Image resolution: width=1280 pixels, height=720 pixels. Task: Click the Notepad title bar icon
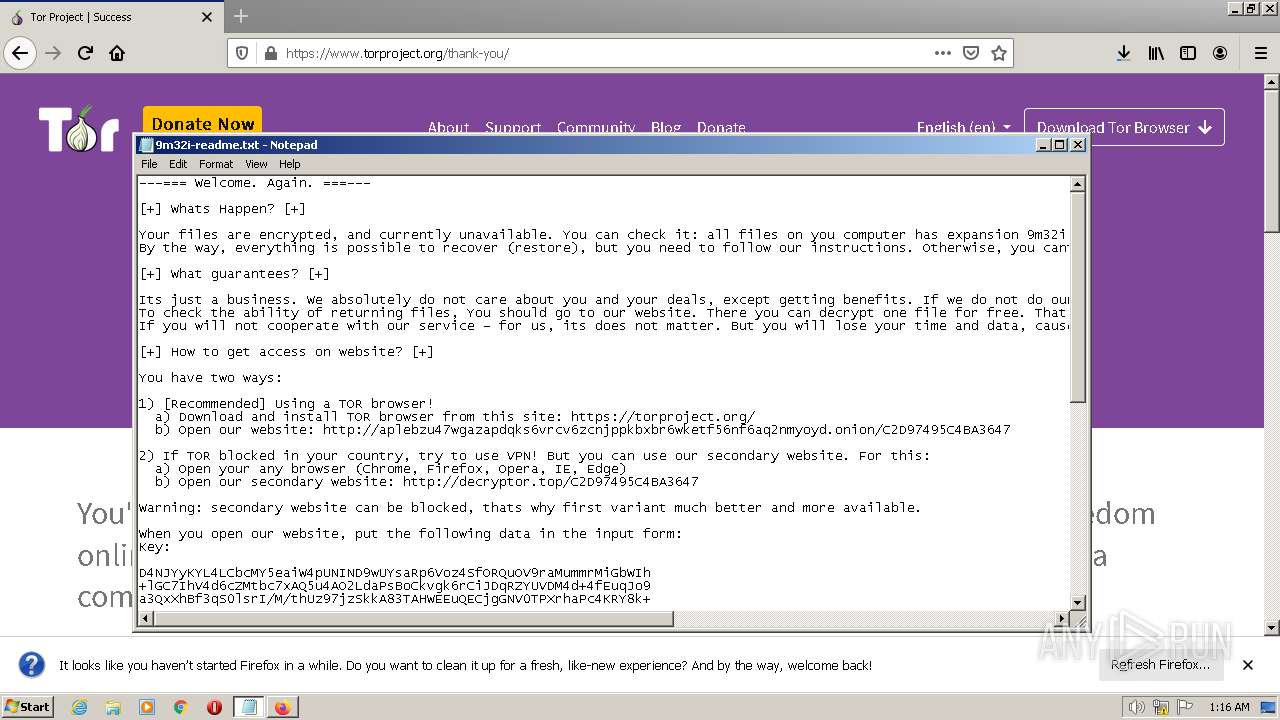[x=146, y=145]
